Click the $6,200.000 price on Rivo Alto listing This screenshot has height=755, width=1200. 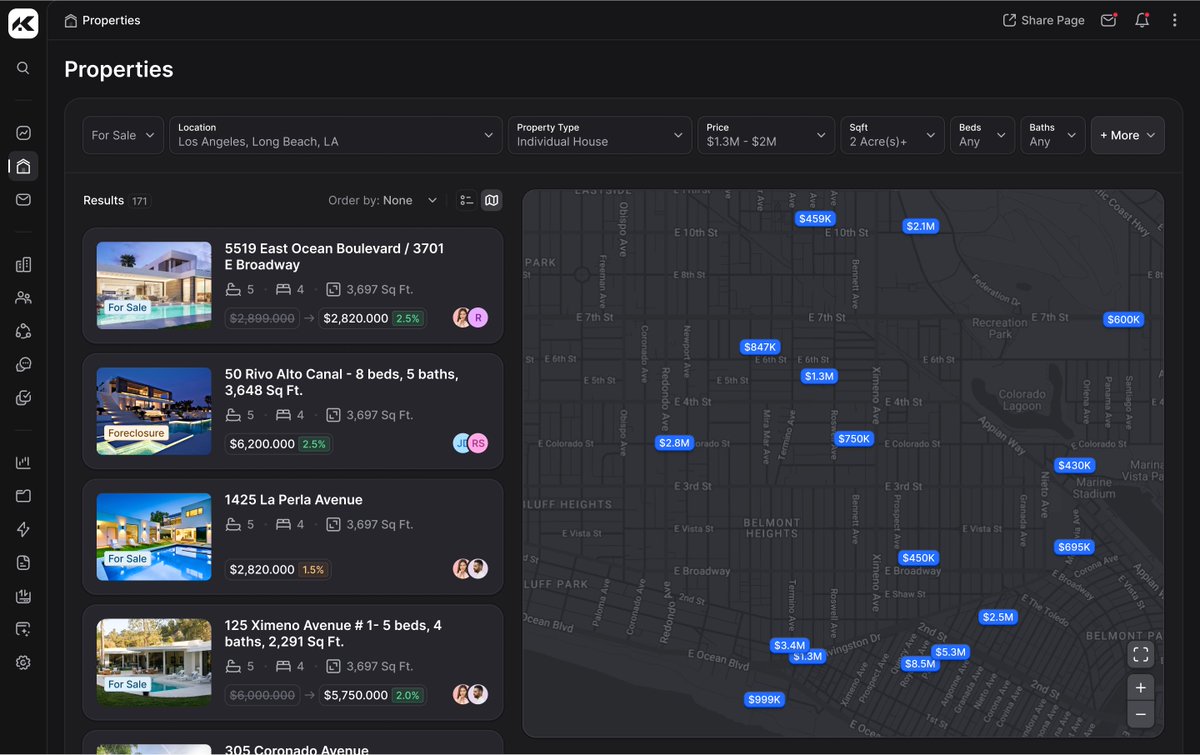(x=262, y=443)
